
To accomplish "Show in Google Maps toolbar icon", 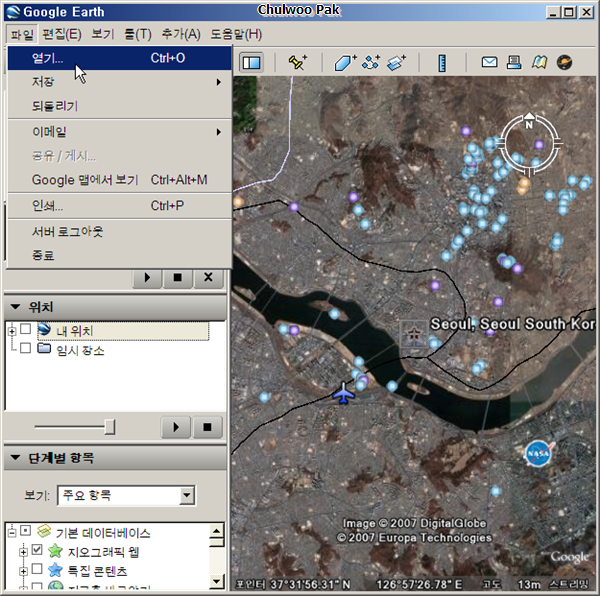I will (539, 62).
